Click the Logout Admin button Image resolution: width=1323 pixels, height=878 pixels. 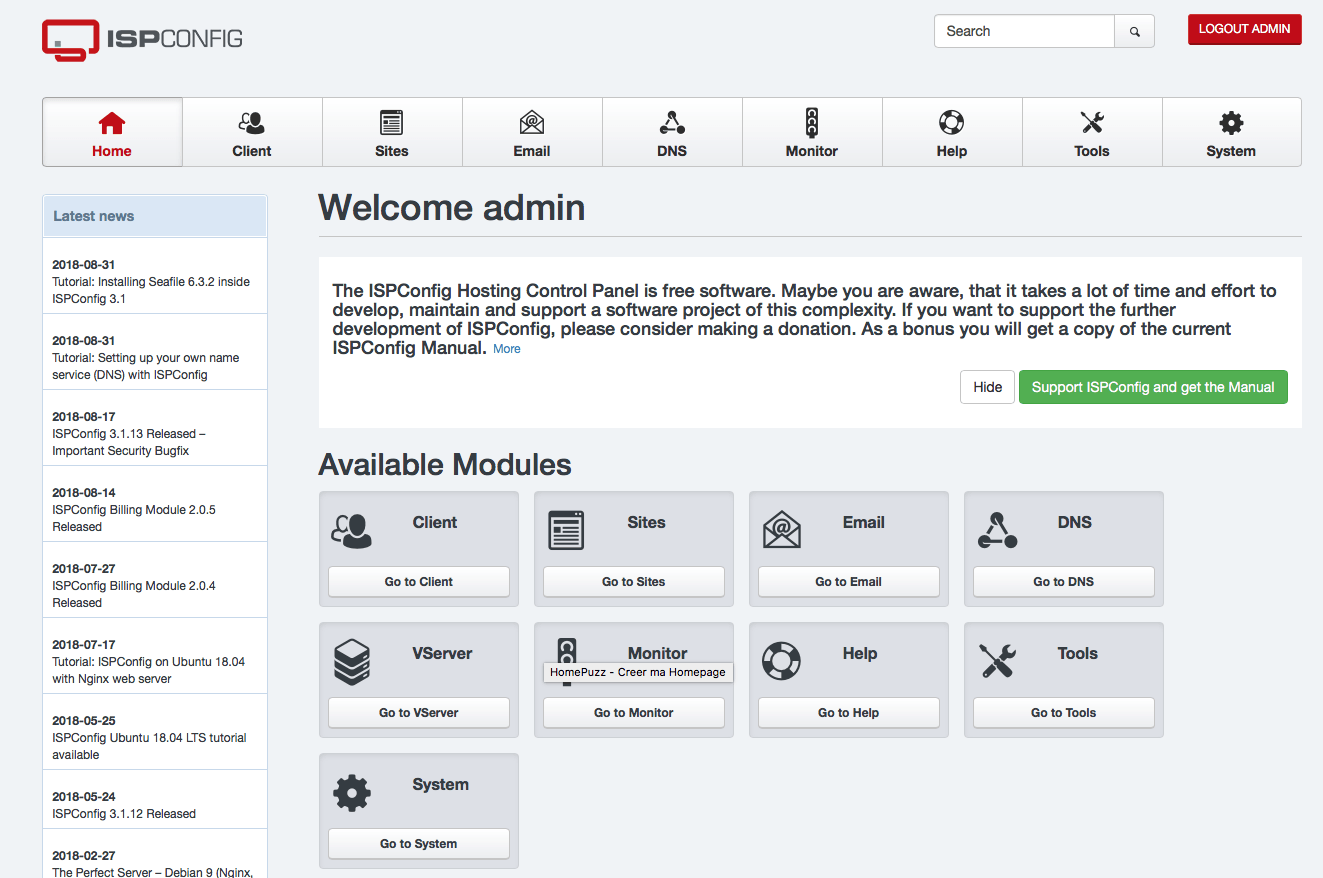(1244, 29)
